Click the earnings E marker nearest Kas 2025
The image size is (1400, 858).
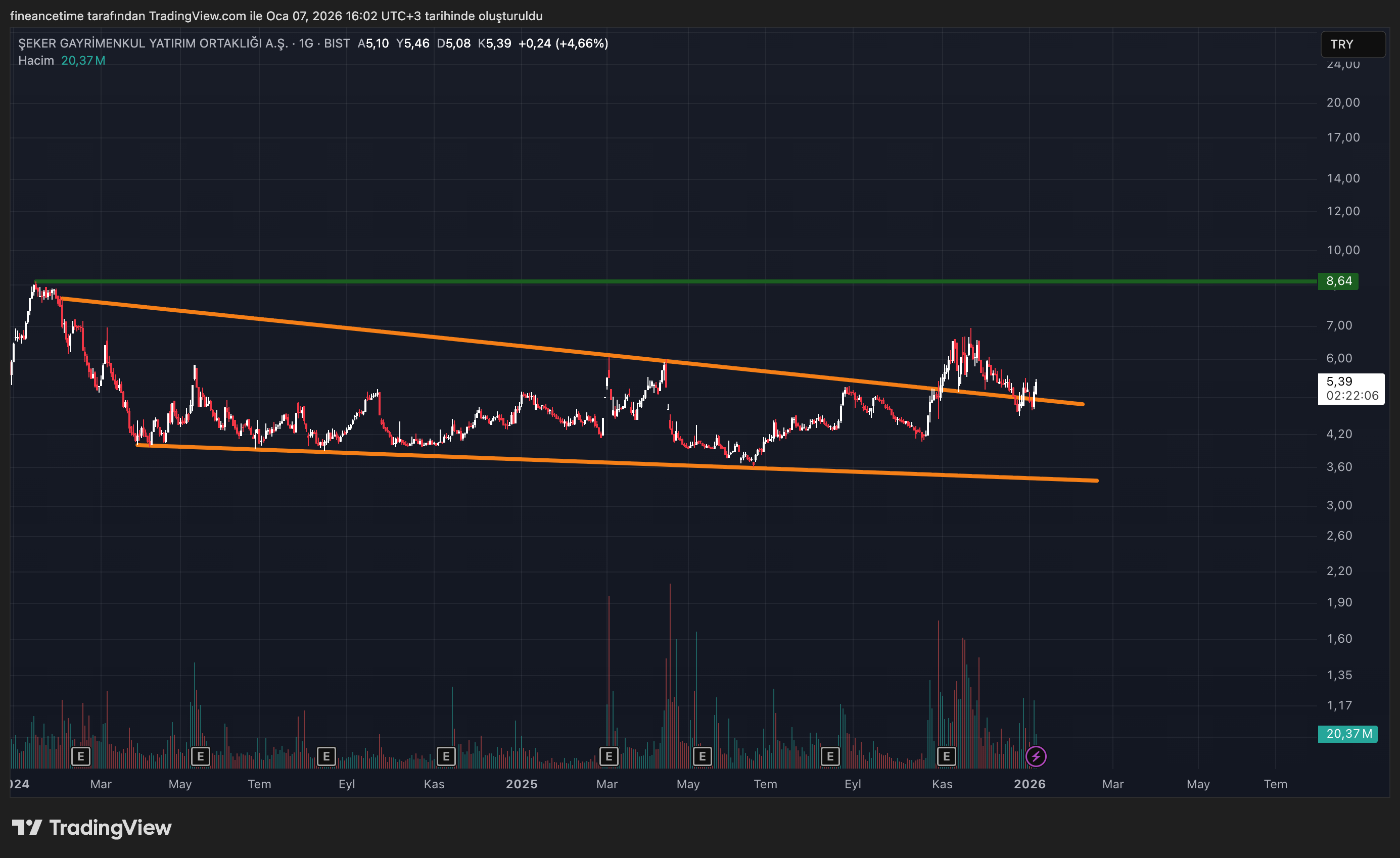point(946,756)
